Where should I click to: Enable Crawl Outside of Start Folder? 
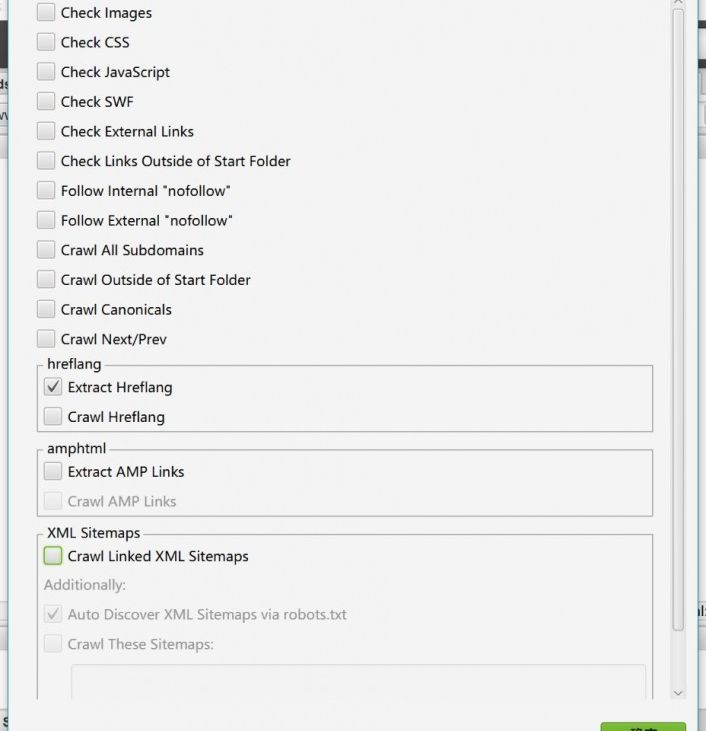[46, 279]
